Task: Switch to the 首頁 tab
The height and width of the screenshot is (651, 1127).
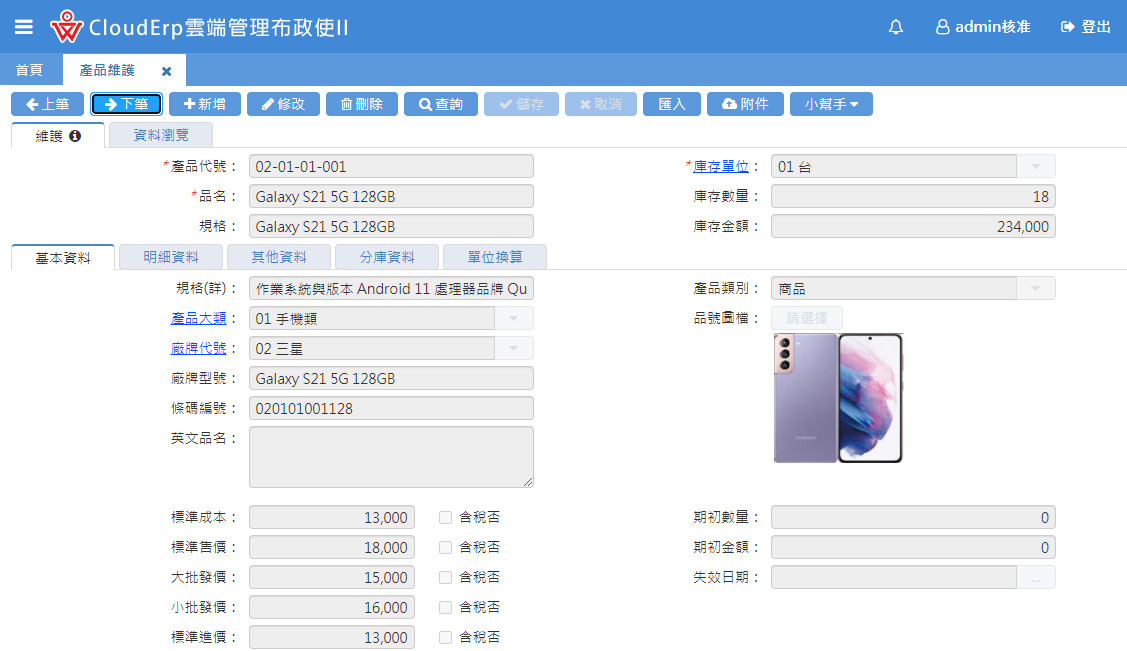Action: pyautogui.click(x=29, y=70)
